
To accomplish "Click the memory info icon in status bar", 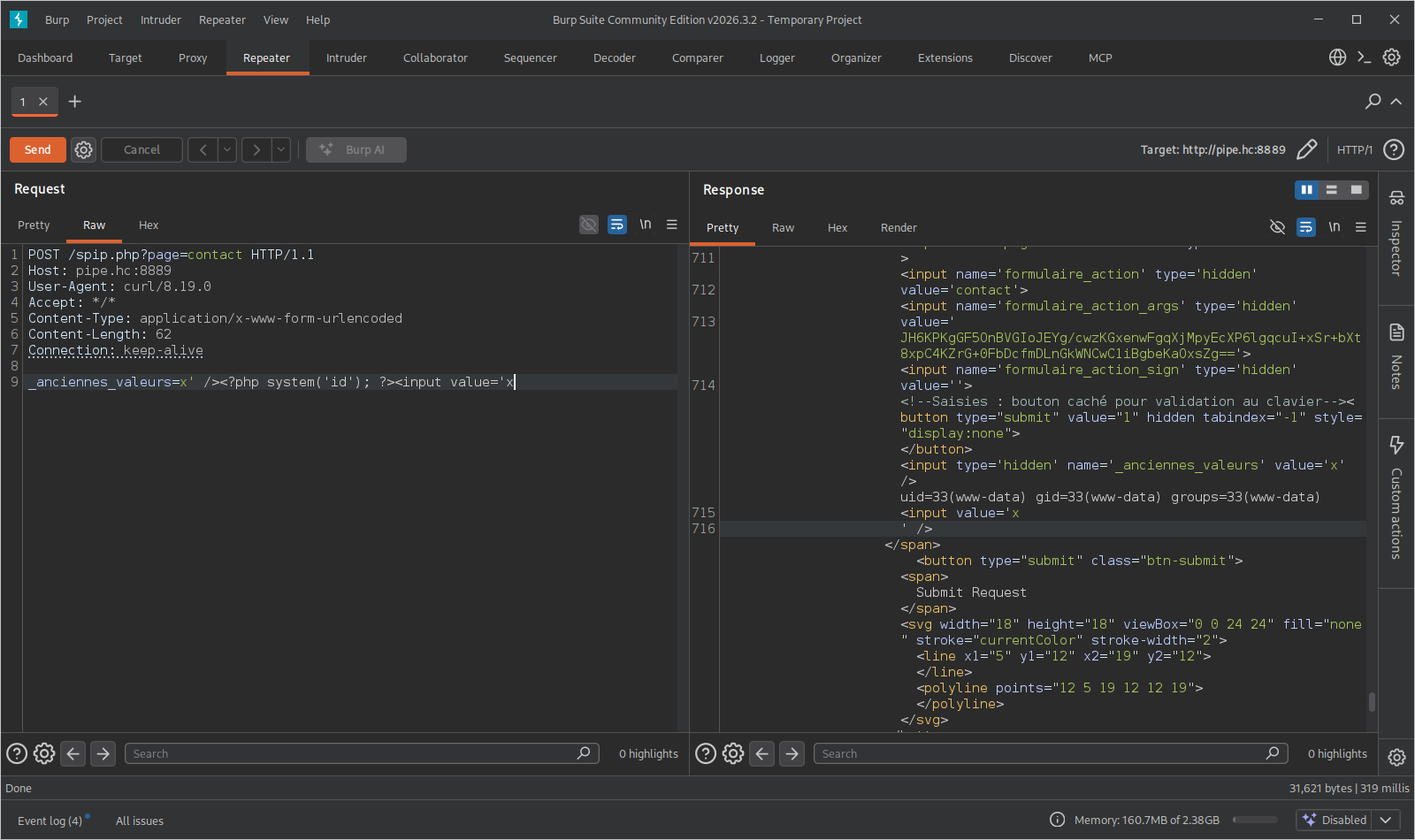I will point(1057,820).
